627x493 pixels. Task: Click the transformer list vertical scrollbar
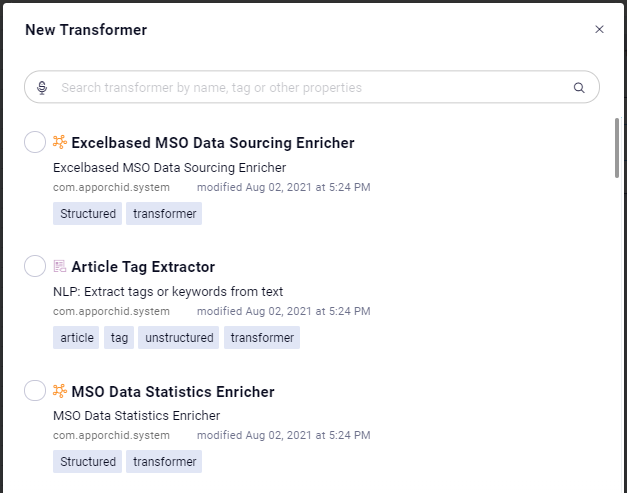click(x=617, y=148)
